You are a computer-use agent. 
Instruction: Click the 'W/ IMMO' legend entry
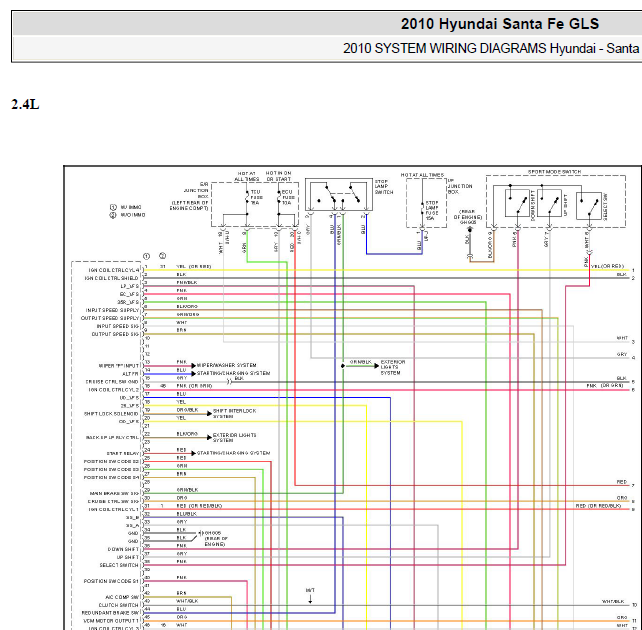click(x=127, y=207)
